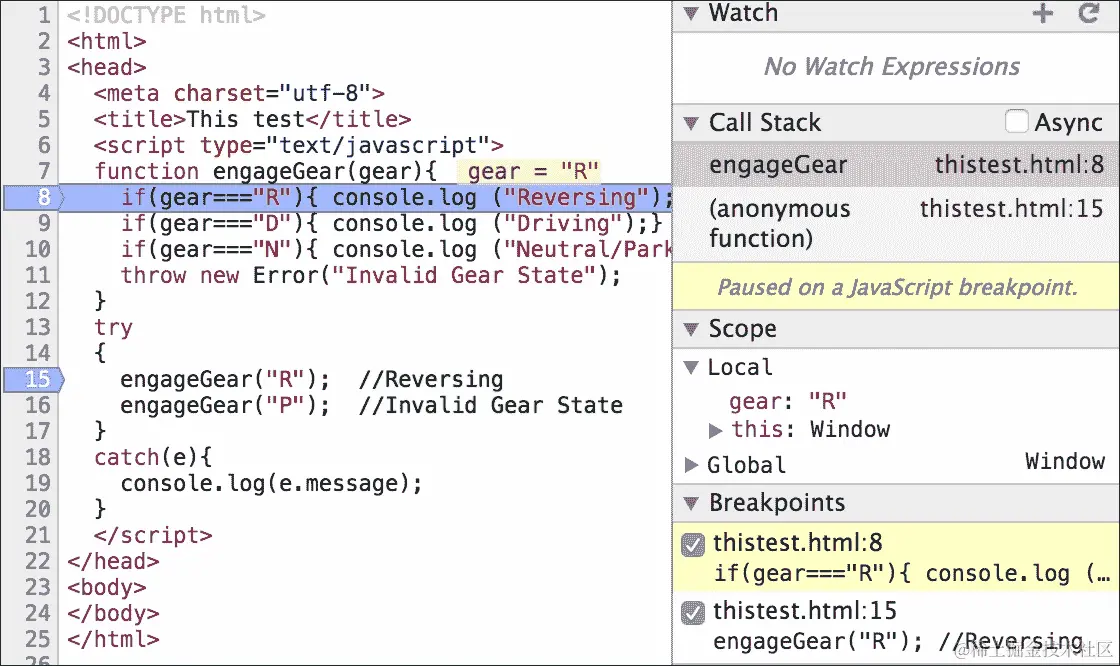Disable the thistest.html:15 breakpoint checkbox
This screenshot has width=1120, height=666.
pyautogui.click(x=693, y=612)
